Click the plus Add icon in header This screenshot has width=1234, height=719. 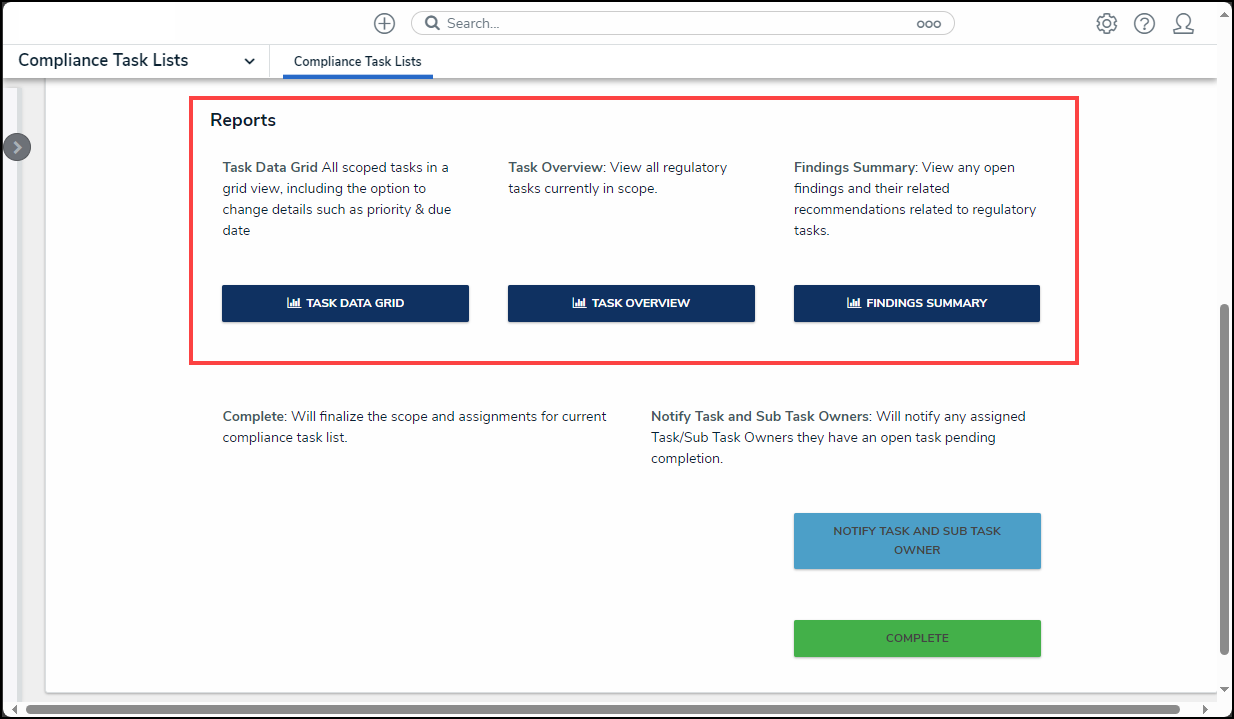point(384,24)
